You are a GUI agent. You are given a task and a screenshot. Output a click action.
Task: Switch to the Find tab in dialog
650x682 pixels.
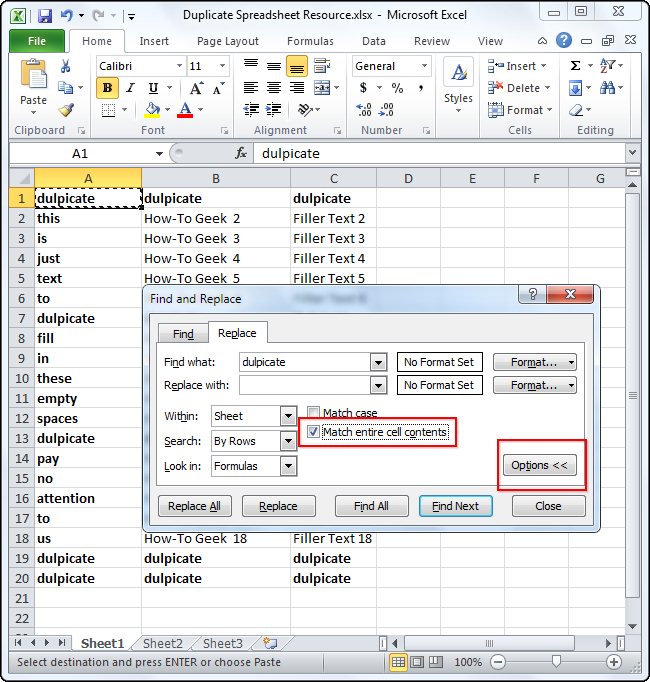pyautogui.click(x=183, y=334)
